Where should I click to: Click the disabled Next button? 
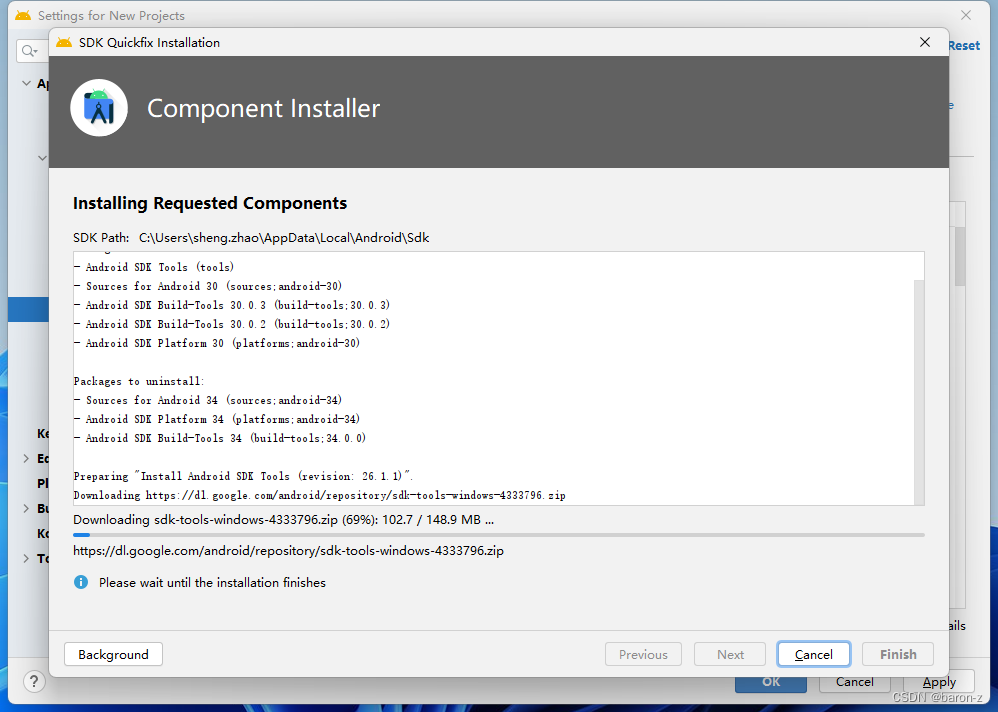pos(730,654)
